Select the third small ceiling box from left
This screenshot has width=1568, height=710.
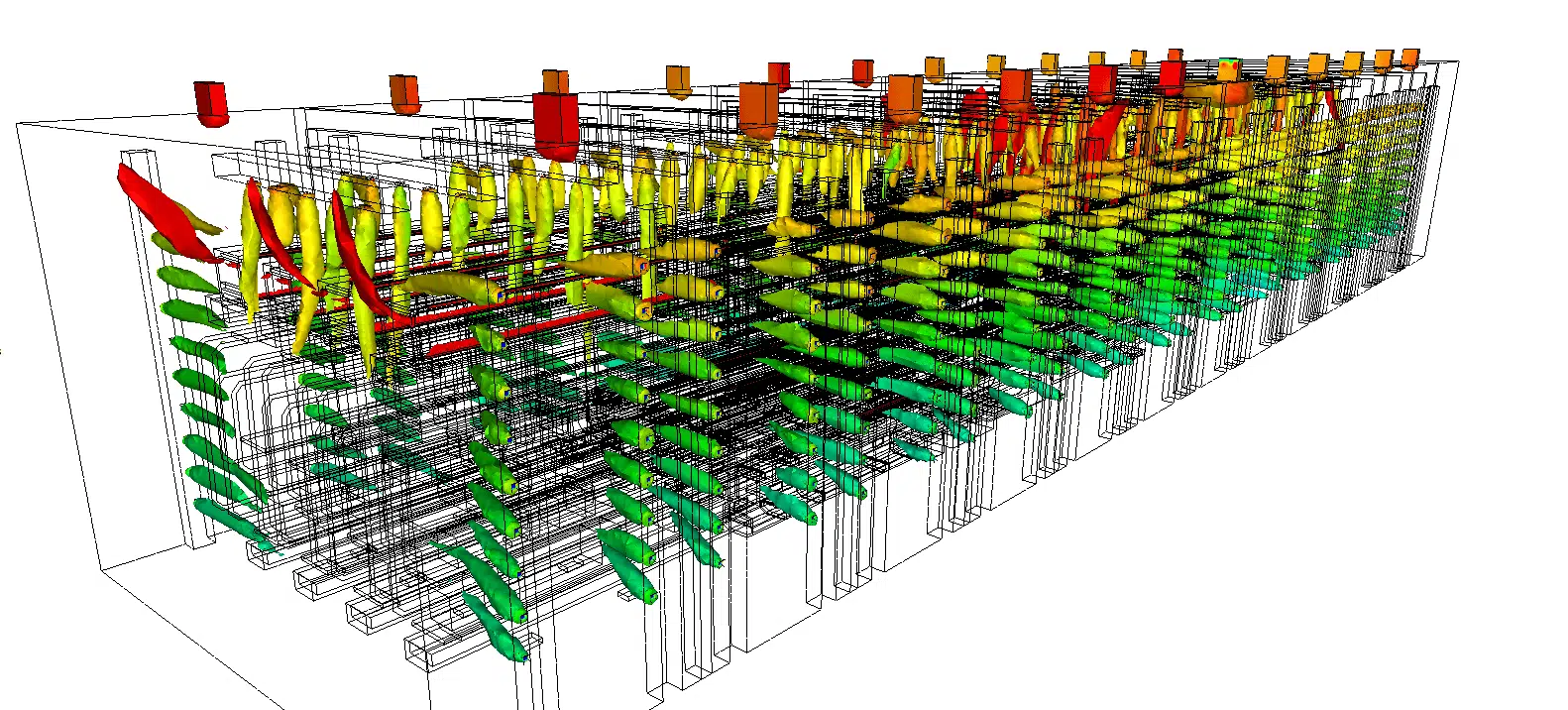point(555,82)
